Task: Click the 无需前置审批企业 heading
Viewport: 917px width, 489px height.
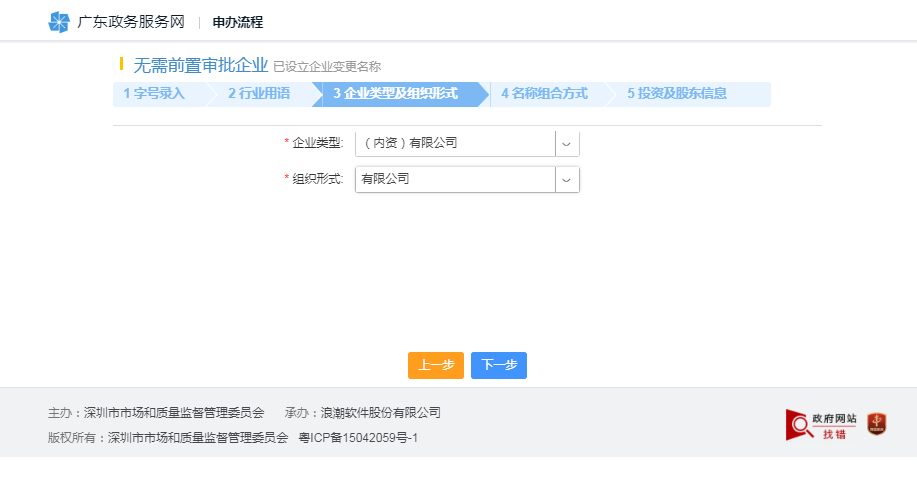Action: (x=200, y=65)
